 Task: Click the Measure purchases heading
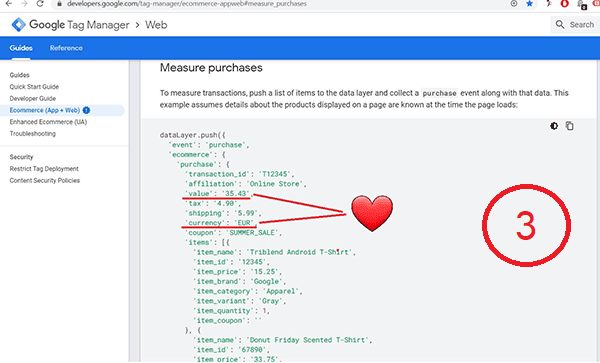211,68
